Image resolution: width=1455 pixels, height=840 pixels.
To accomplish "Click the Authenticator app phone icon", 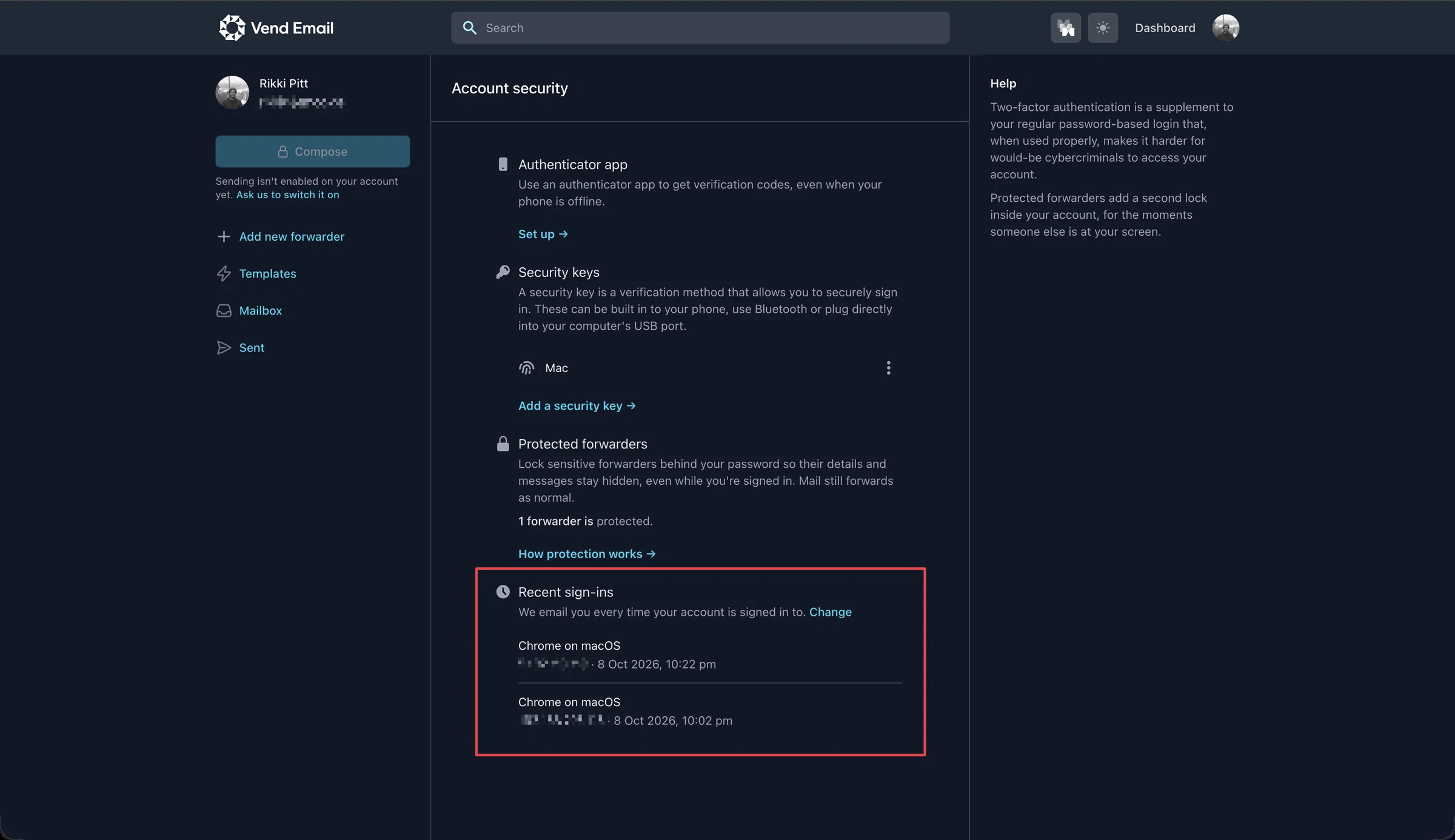I will (x=503, y=164).
